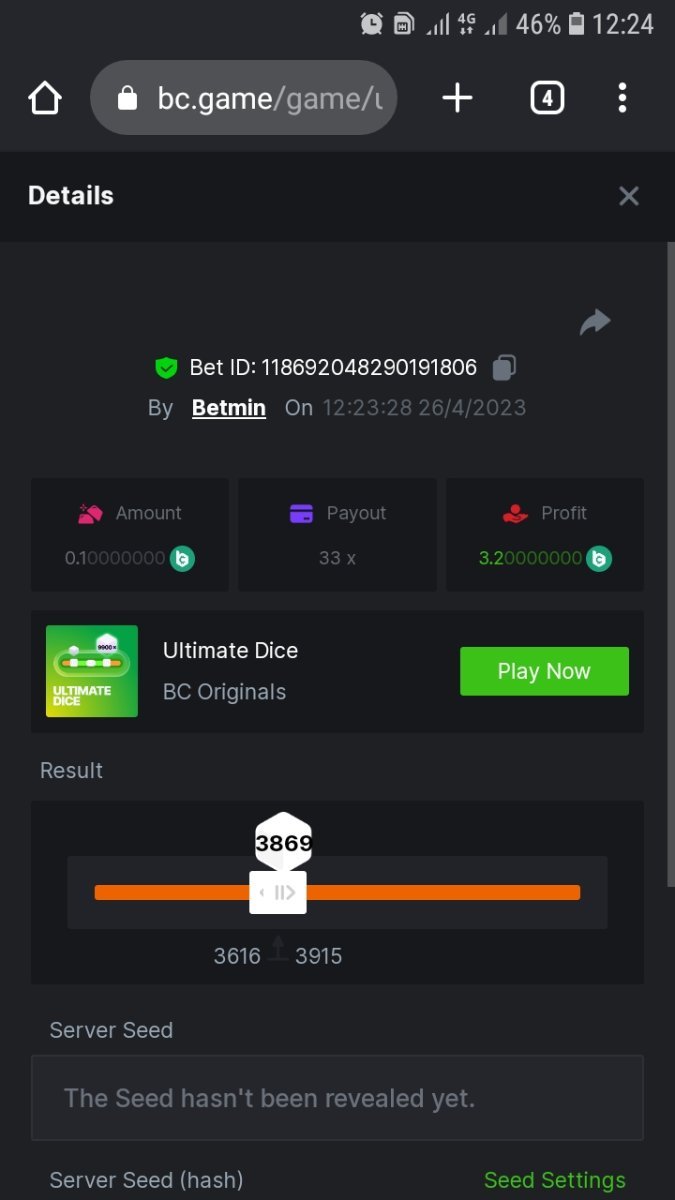The width and height of the screenshot is (675, 1200).
Task: Click the green verified shield icon
Action: [x=166, y=368]
